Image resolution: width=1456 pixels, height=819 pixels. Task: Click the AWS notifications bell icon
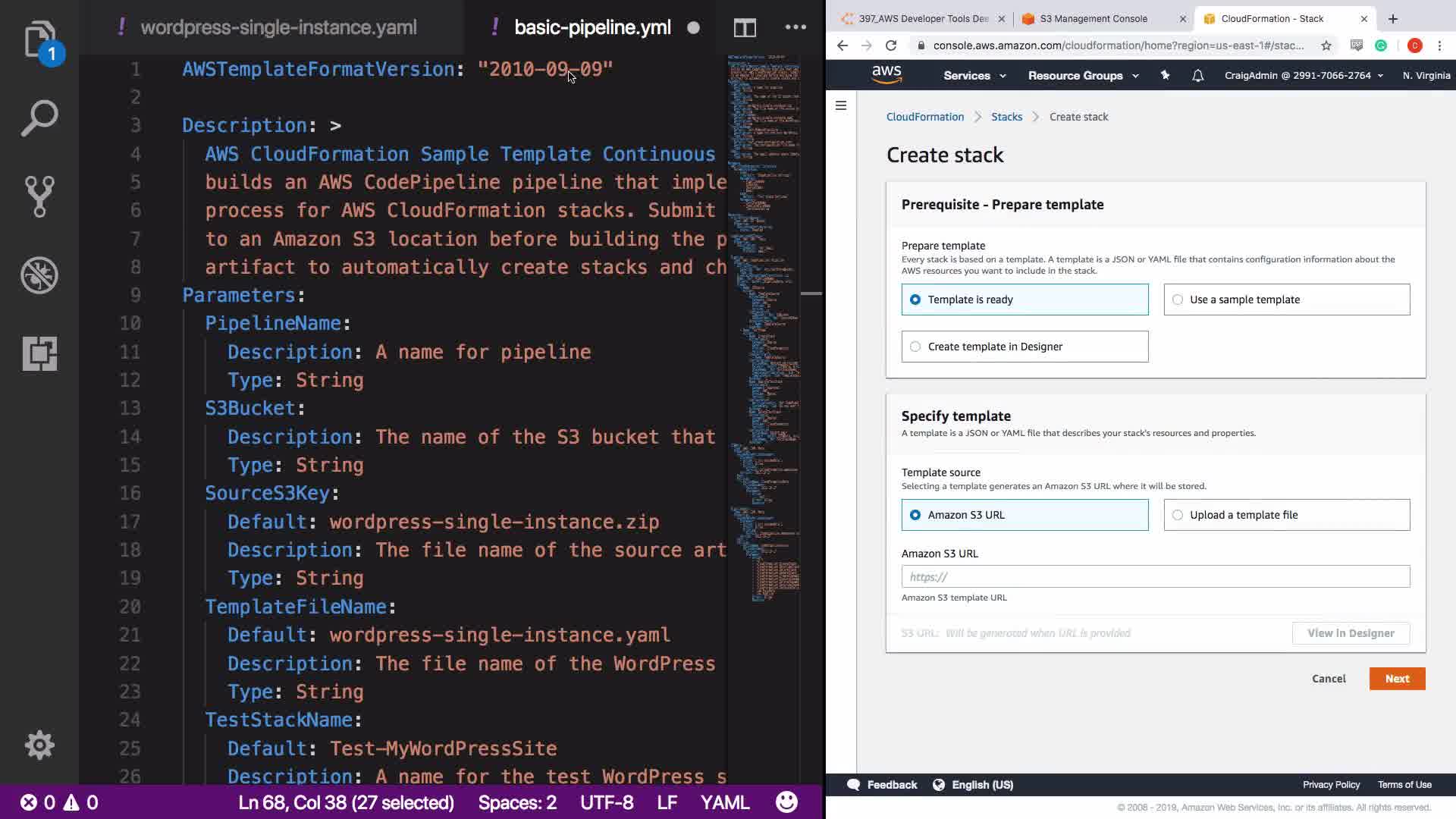coord(1197,76)
